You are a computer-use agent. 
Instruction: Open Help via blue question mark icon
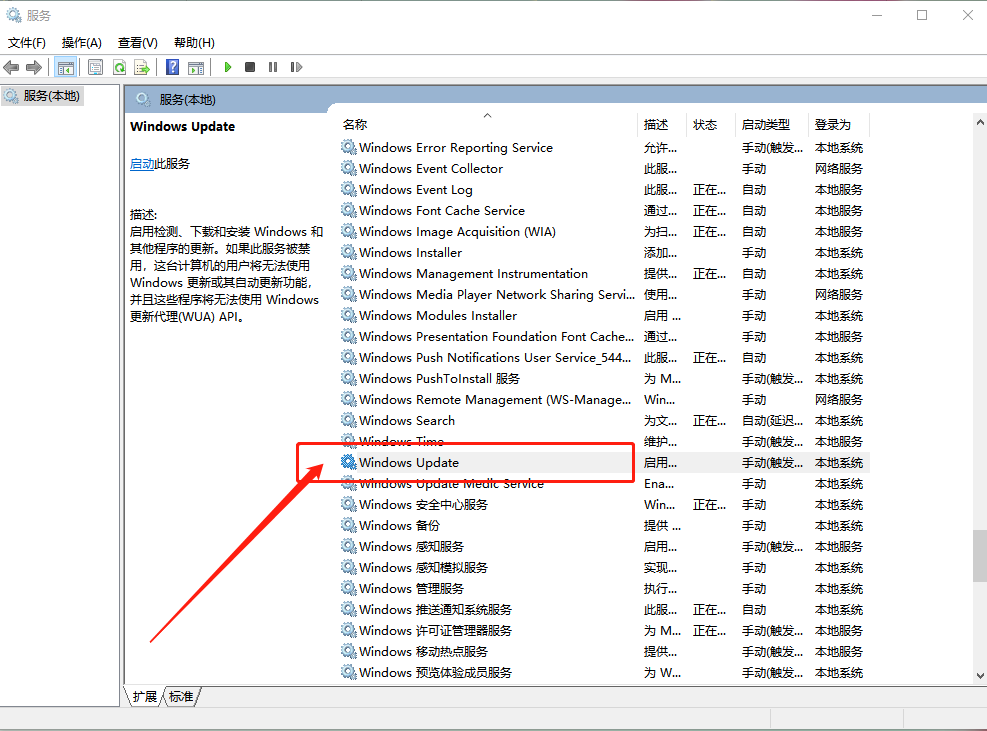172,67
